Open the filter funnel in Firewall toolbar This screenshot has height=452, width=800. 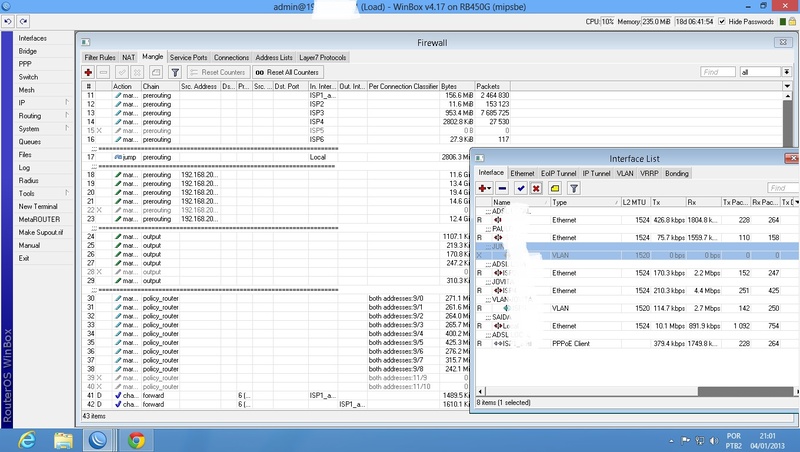(x=175, y=72)
